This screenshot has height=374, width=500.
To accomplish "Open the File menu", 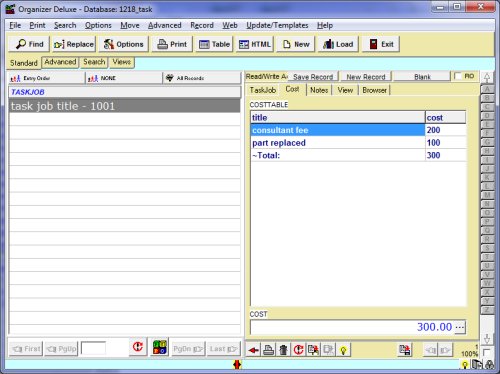I will pyautogui.click(x=15, y=25).
